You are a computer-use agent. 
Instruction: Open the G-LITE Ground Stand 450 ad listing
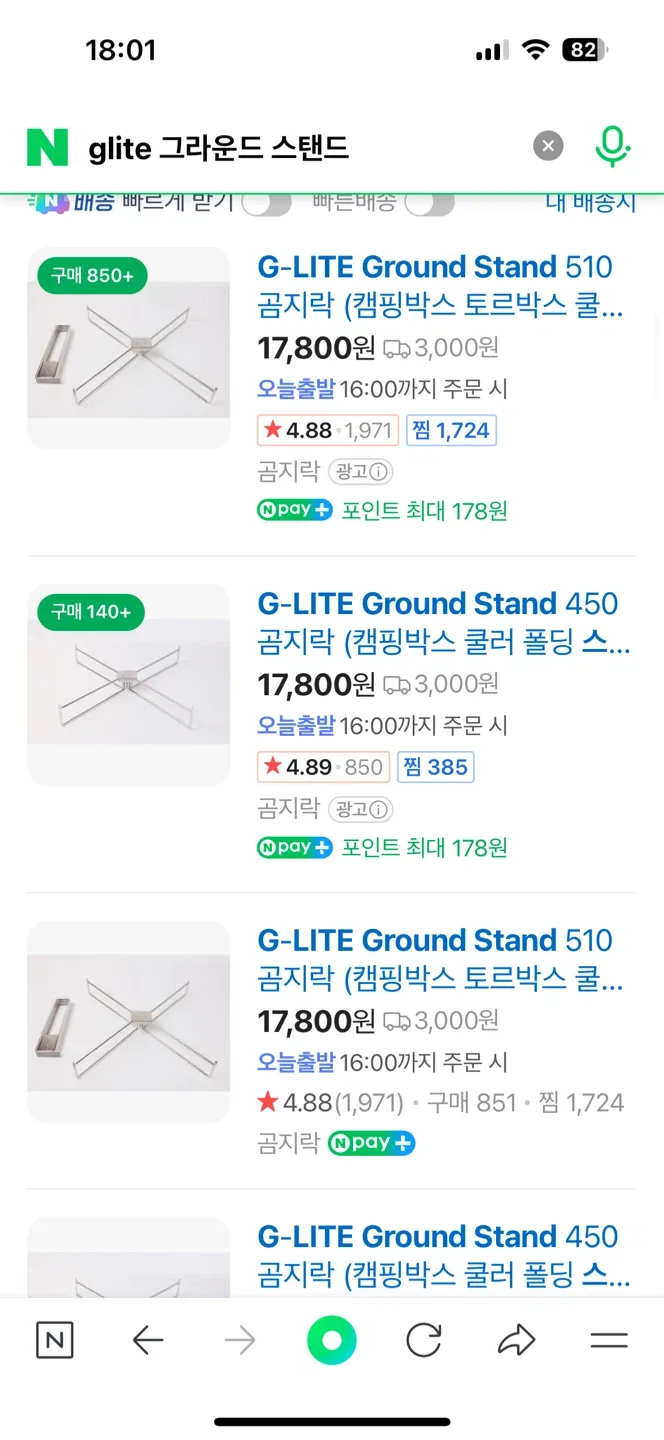tap(438, 604)
